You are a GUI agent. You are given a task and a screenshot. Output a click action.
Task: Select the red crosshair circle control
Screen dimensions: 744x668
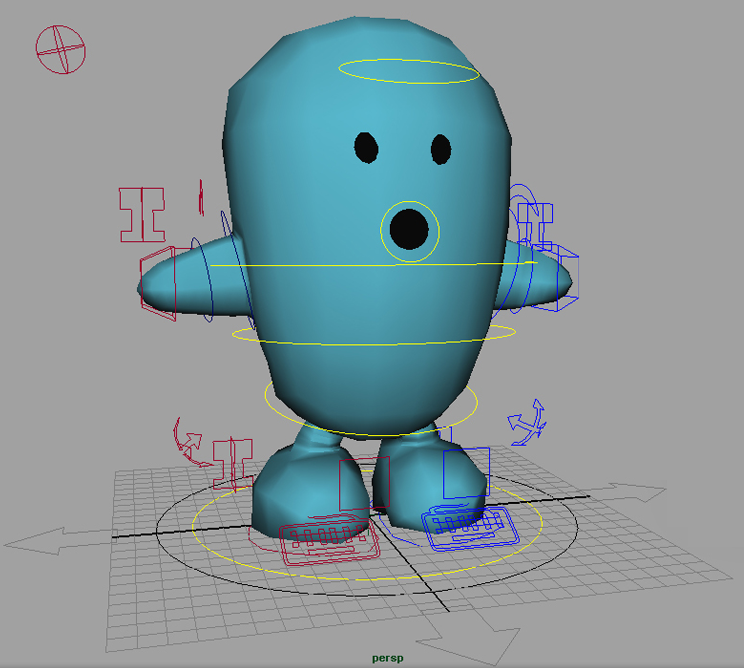[x=61, y=49]
